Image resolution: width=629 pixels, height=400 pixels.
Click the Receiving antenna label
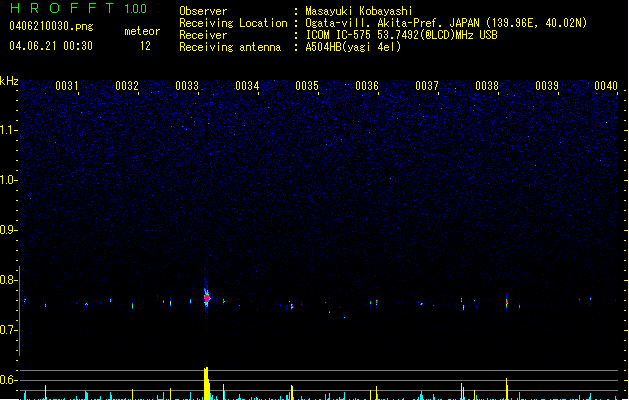coord(230,47)
